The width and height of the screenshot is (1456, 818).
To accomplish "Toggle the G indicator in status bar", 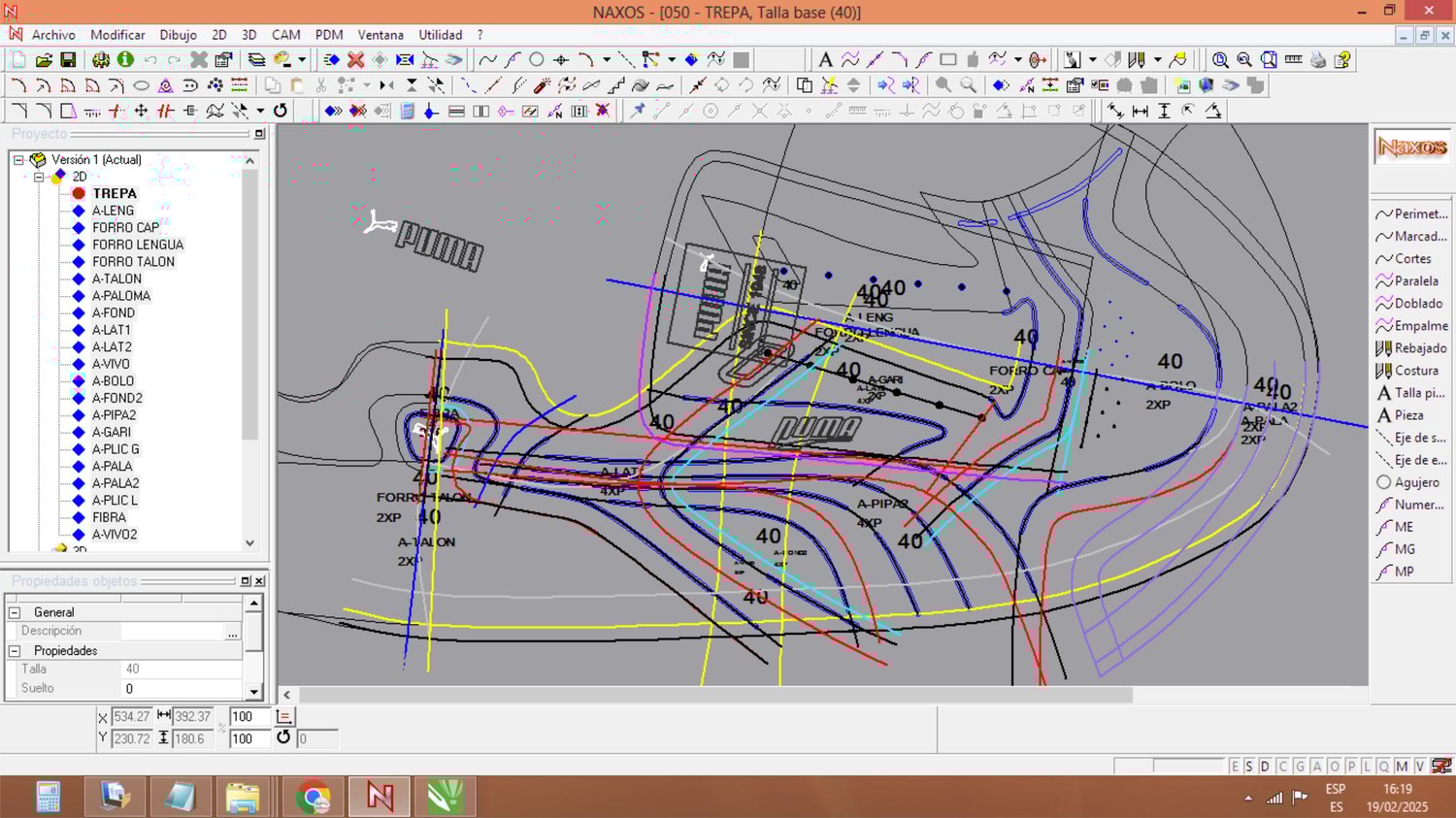I will coord(1300,767).
